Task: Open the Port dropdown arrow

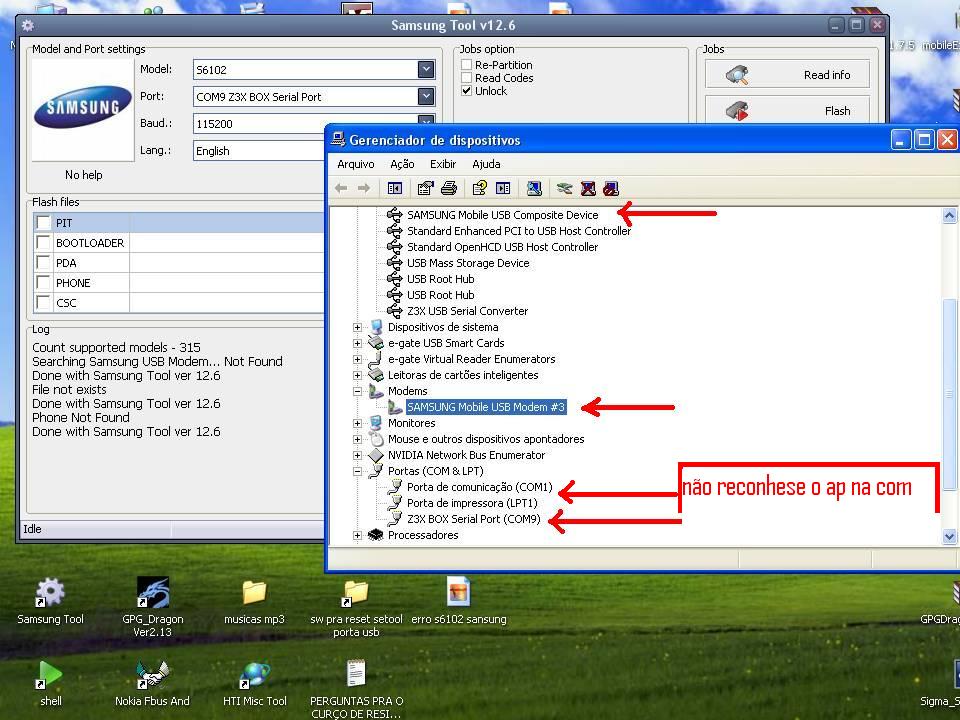Action: 426,96
